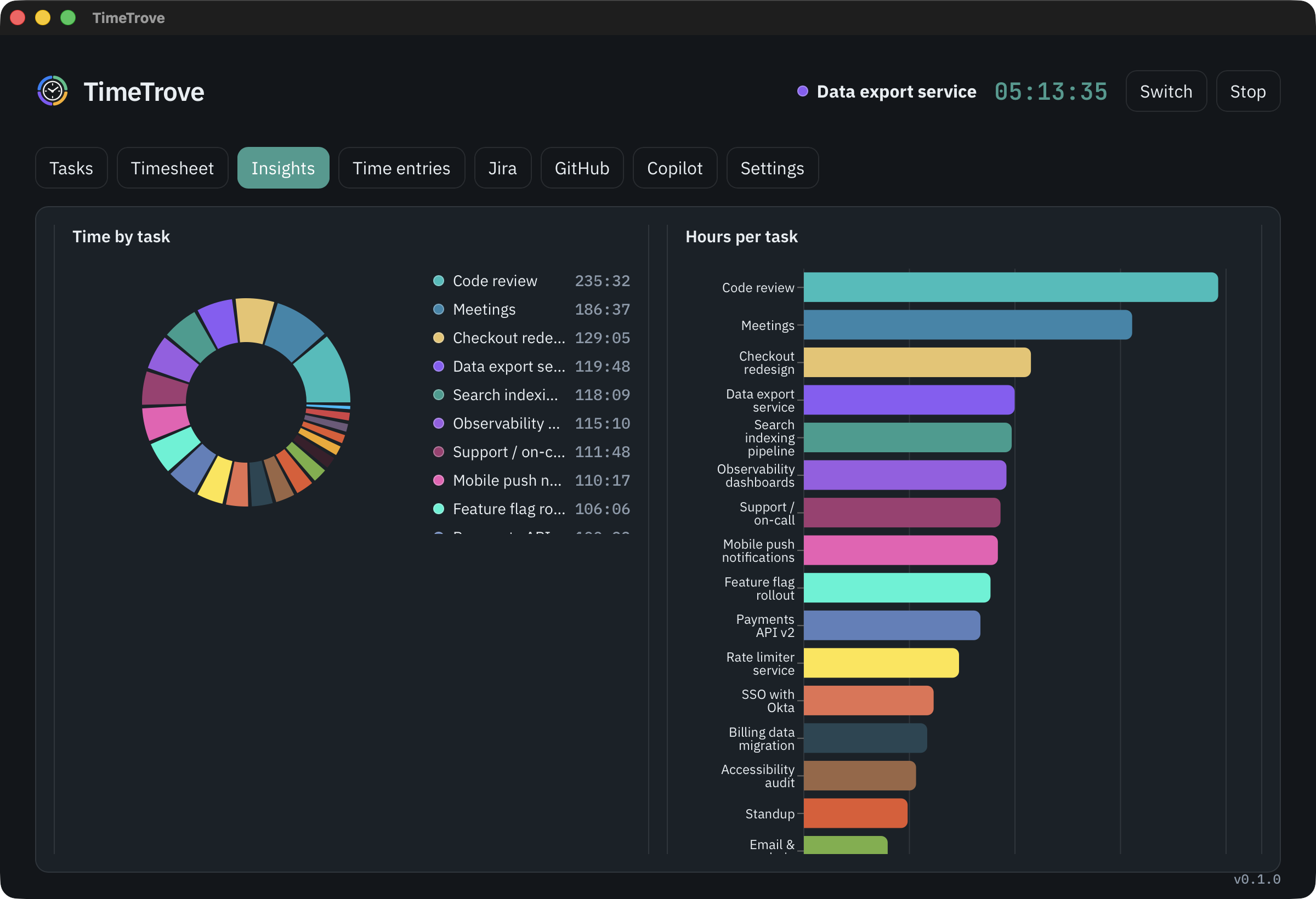Click the running timer 05:13:35
Screen dimensions: 1316x899
point(1051,92)
